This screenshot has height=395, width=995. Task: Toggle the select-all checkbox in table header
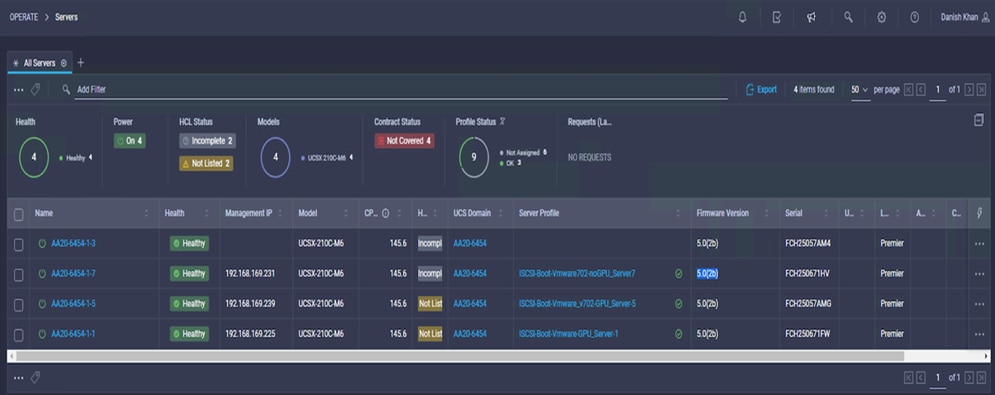19,214
